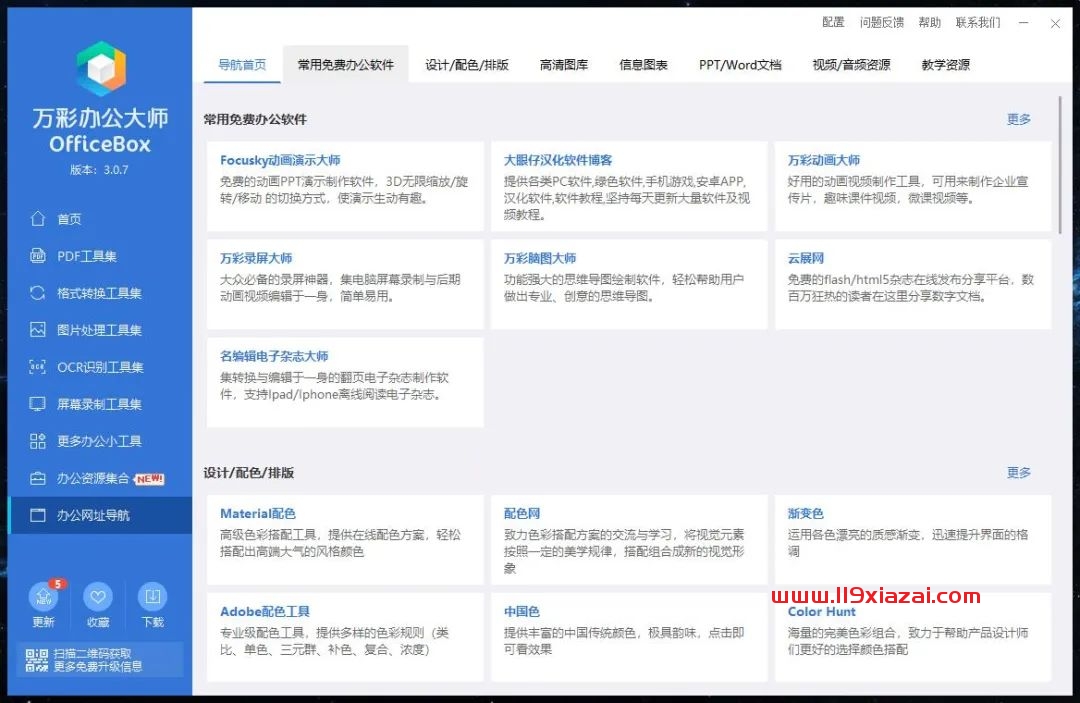
Task: Click the PDF工具集 label in sidebar
Action: point(87,255)
